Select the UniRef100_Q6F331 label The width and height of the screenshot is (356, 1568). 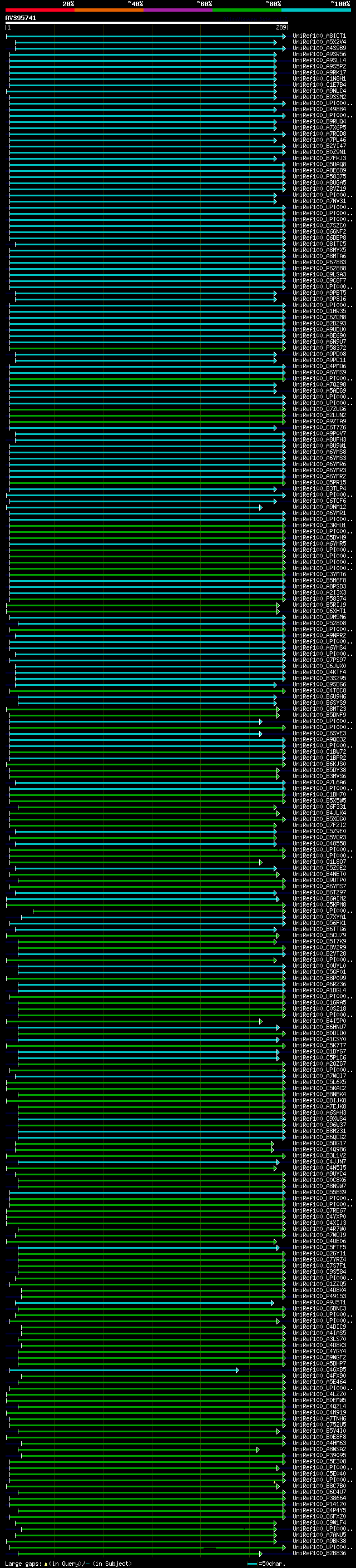pyautogui.click(x=319, y=807)
